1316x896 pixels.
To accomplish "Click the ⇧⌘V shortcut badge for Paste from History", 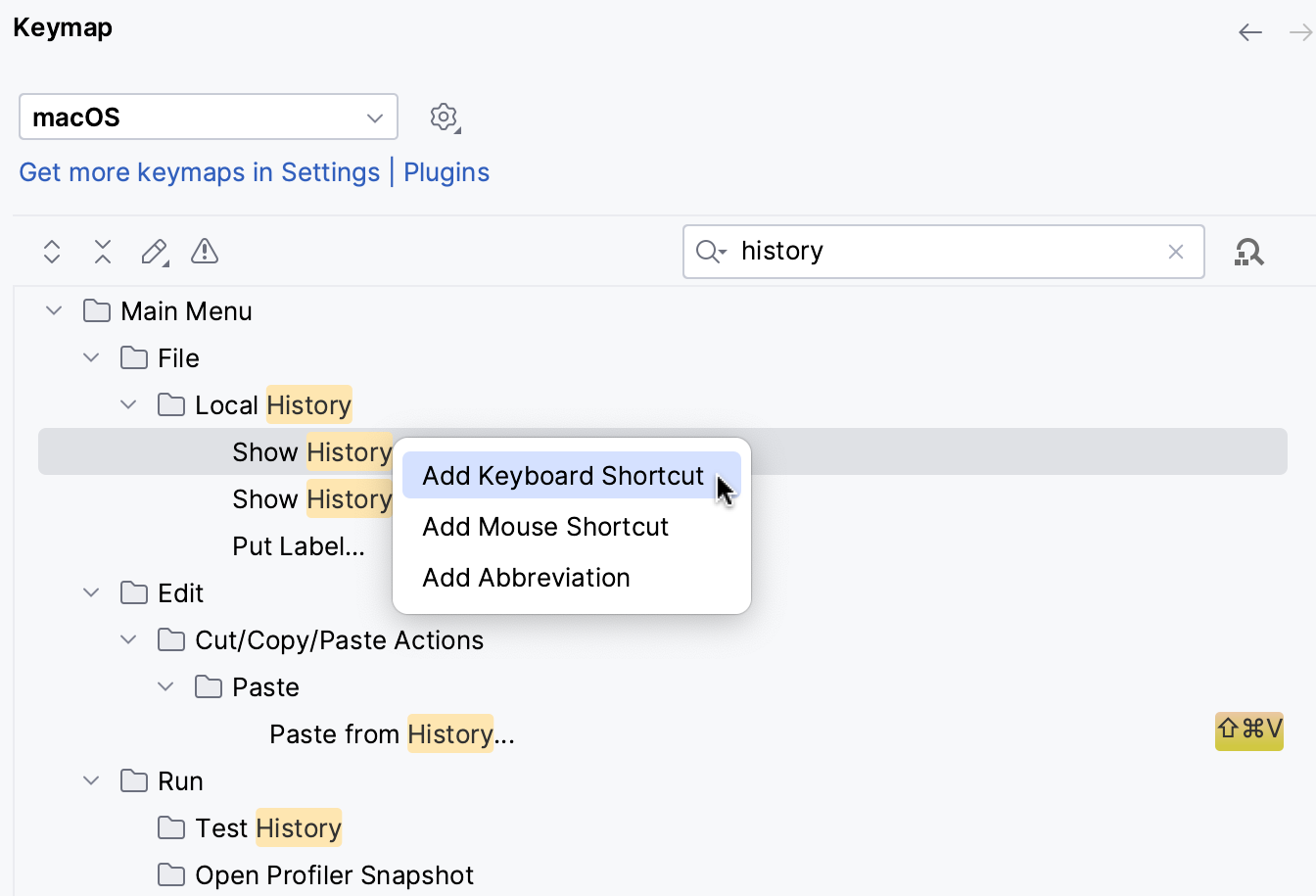I will point(1249,731).
